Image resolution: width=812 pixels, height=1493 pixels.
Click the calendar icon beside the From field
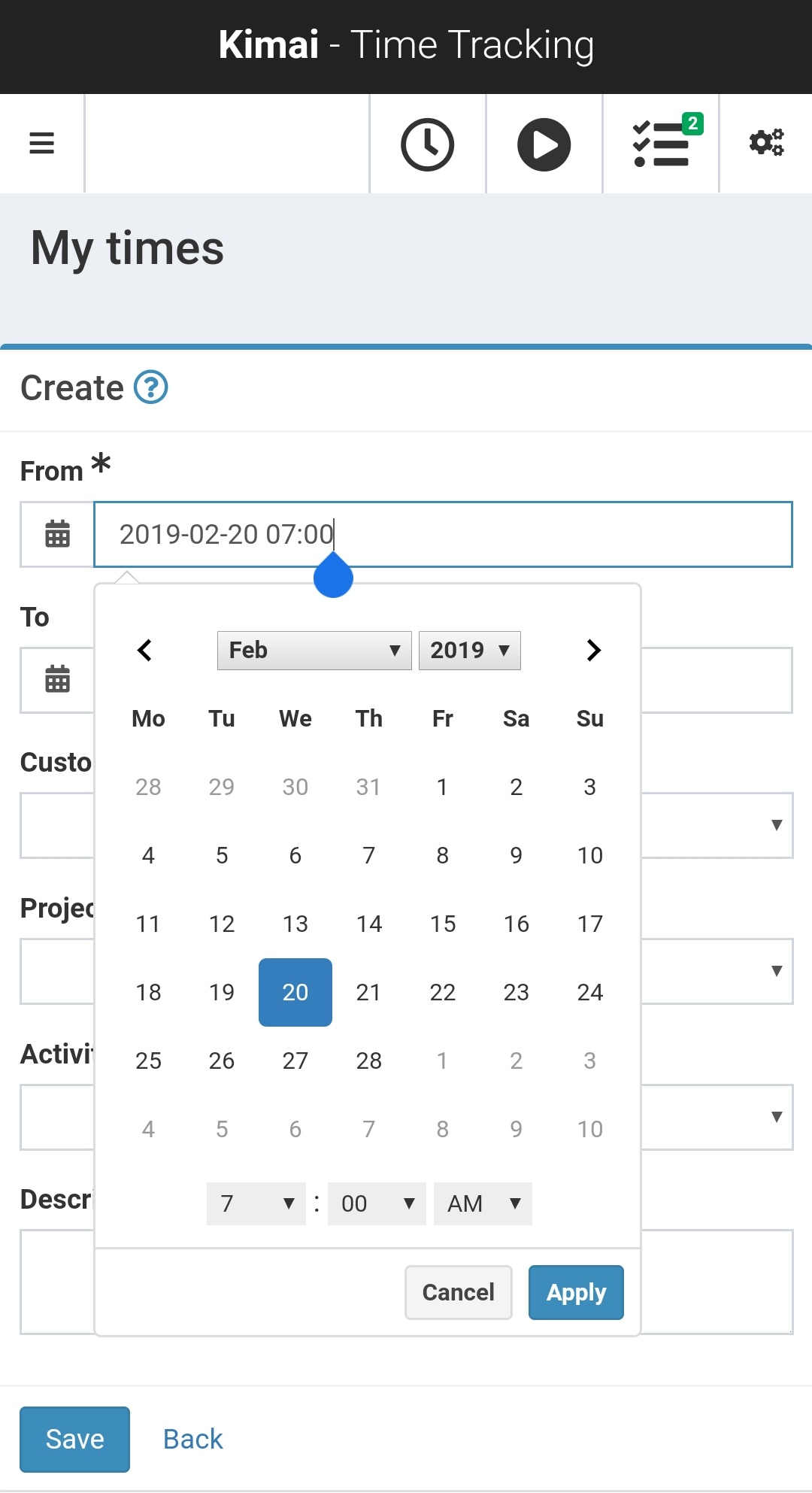click(56, 535)
